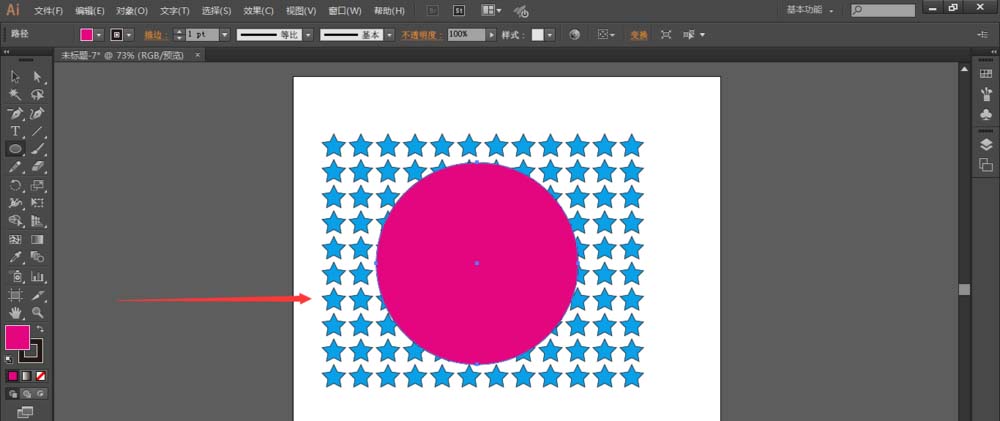
Task: Open the 窗口(W) menu
Action: tap(344, 11)
